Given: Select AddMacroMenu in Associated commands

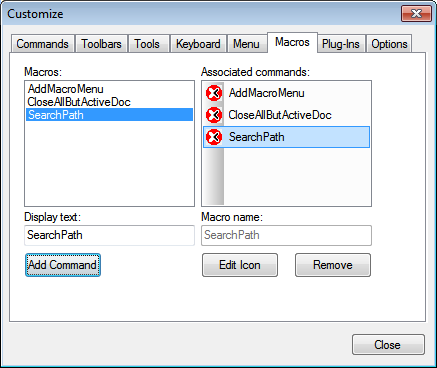Looking at the screenshot, I should pyautogui.click(x=286, y=93).
